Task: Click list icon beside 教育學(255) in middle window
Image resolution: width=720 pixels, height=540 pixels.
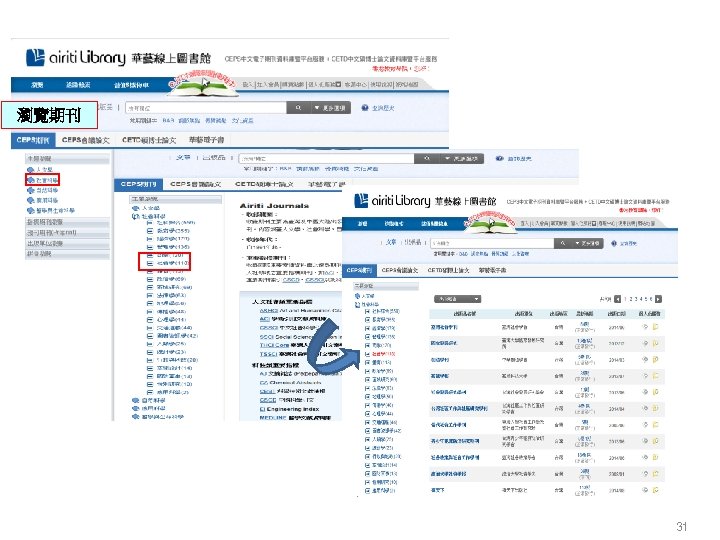Action: [x=150, y=231]
